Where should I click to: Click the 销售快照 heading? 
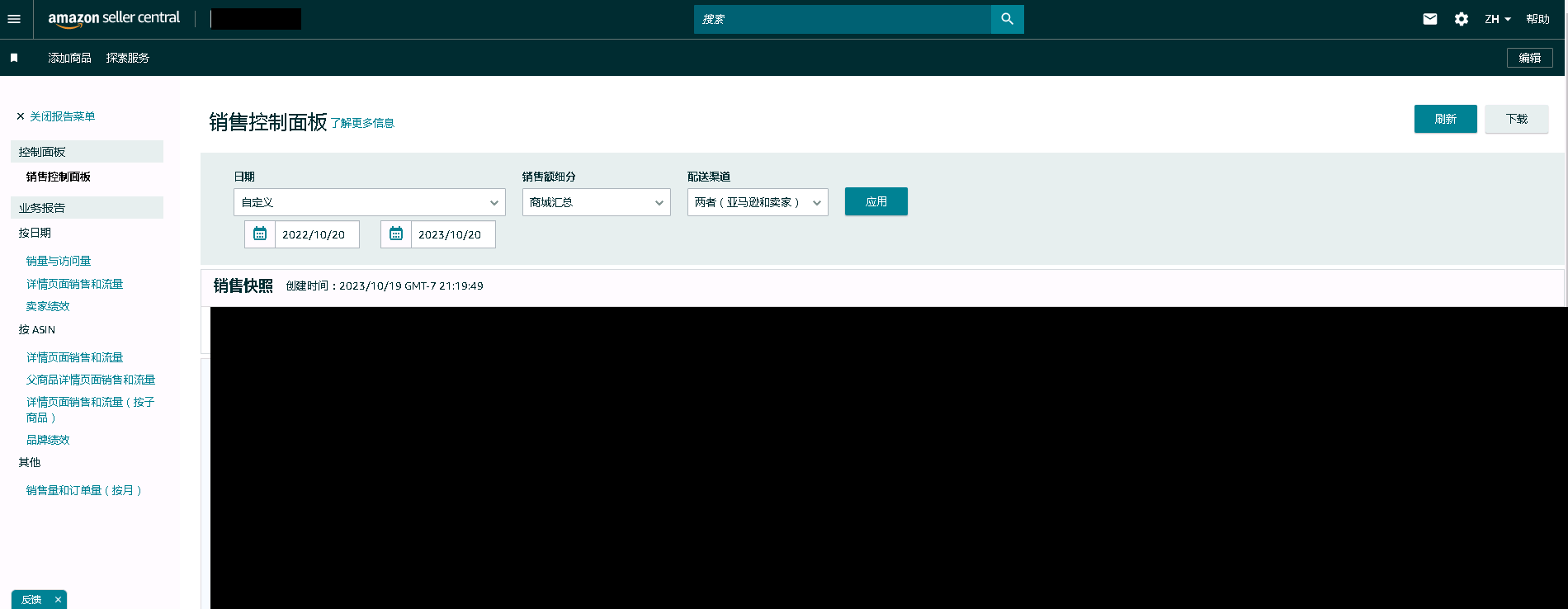pos(243,286)
